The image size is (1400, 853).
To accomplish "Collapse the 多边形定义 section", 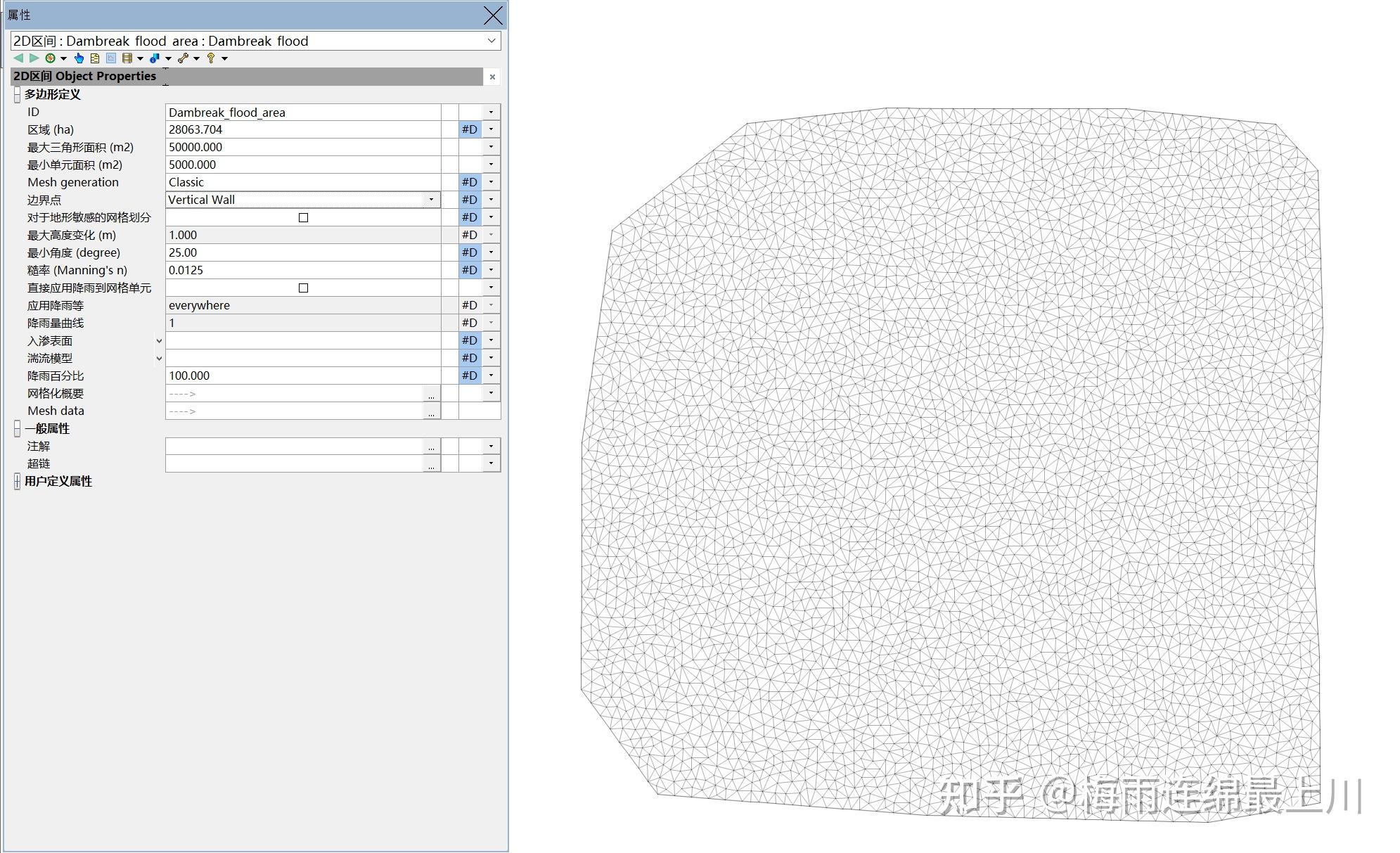I will (17, 94).
